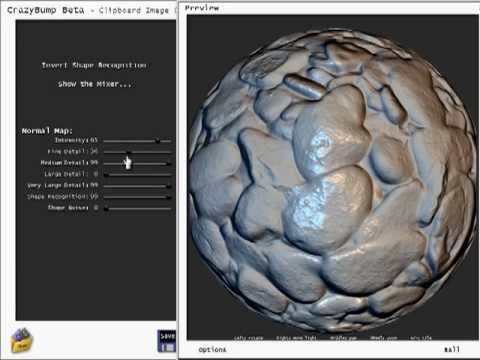The image size is (480, 360).
Task: Click the 3D stone sphere preview
Action: click(332, 180)
